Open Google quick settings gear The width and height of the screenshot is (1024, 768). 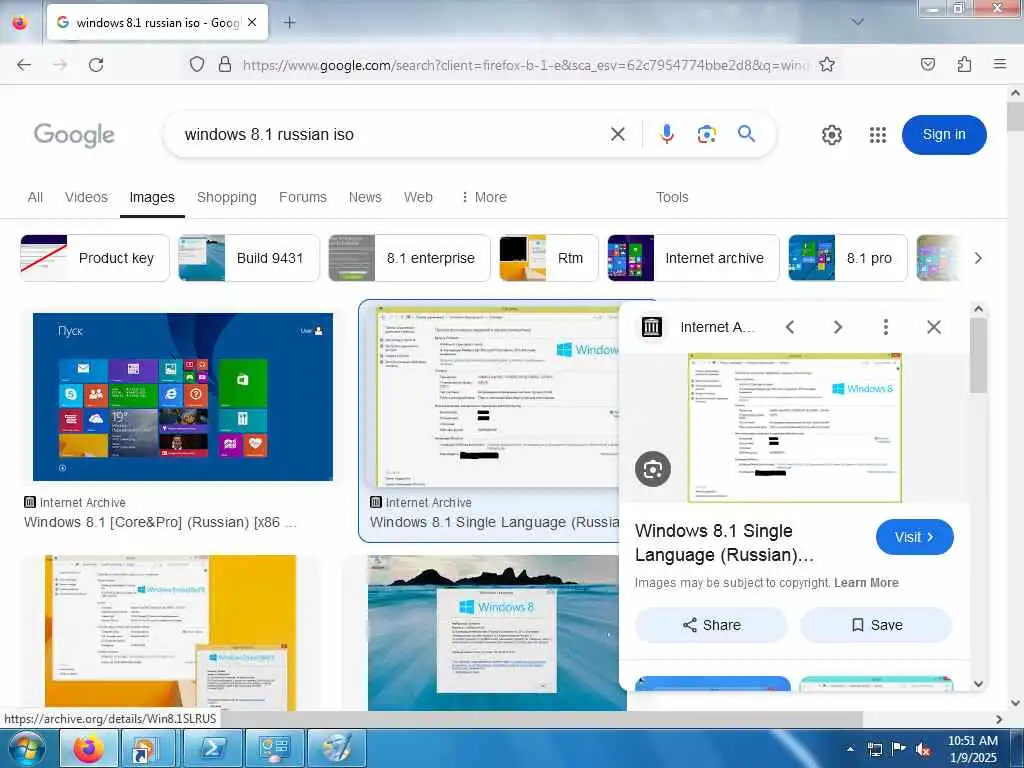(831, 135)
